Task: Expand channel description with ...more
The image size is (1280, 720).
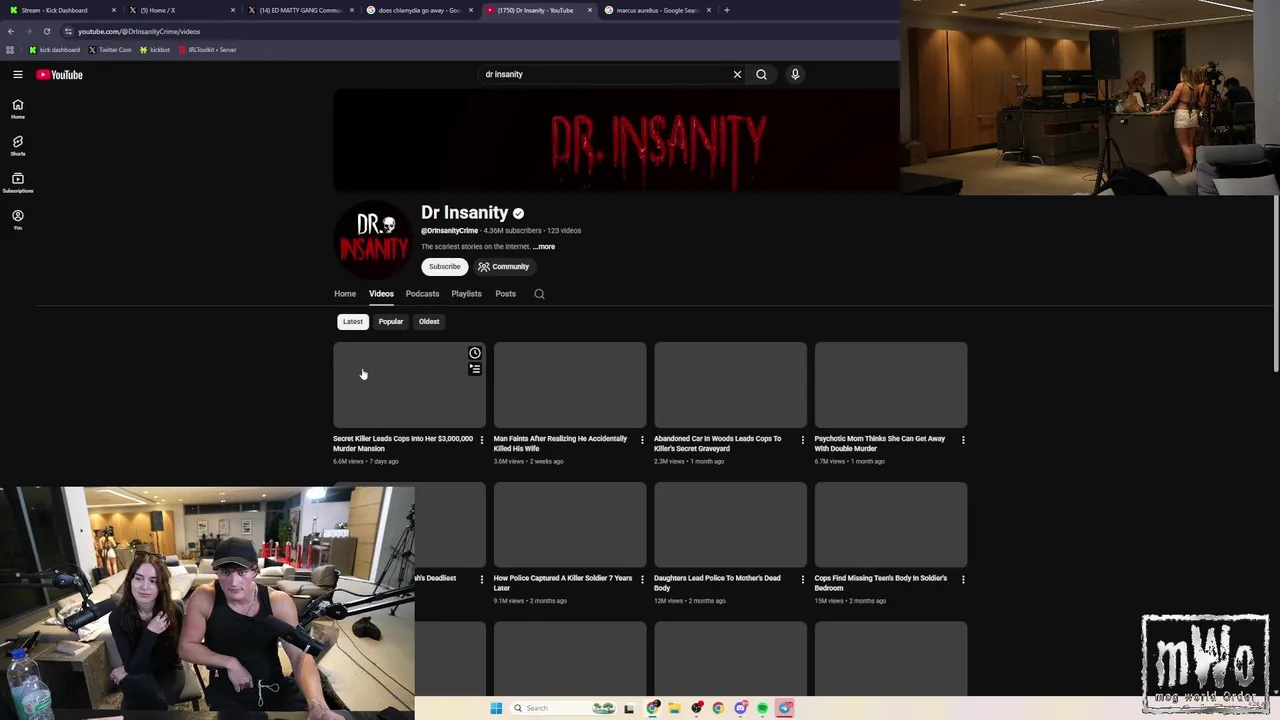Action: [x=544, y=247]
